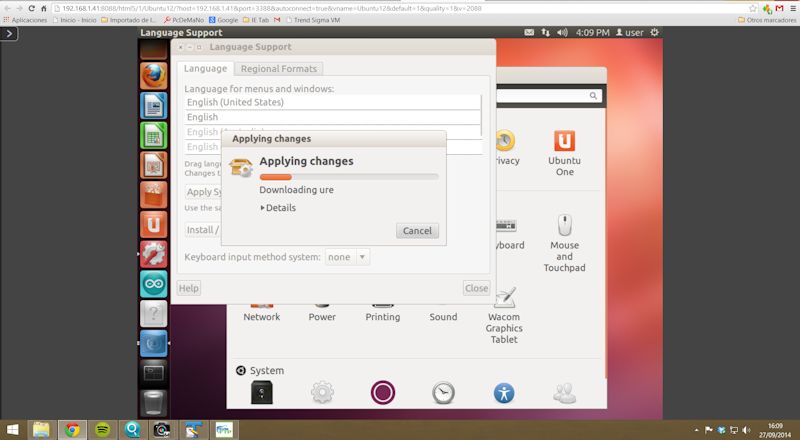Image resolution: width=800 pixels, height=440 pixels.
Task: Open the Backup safe icon under System
Action: (x=262, y=393)
